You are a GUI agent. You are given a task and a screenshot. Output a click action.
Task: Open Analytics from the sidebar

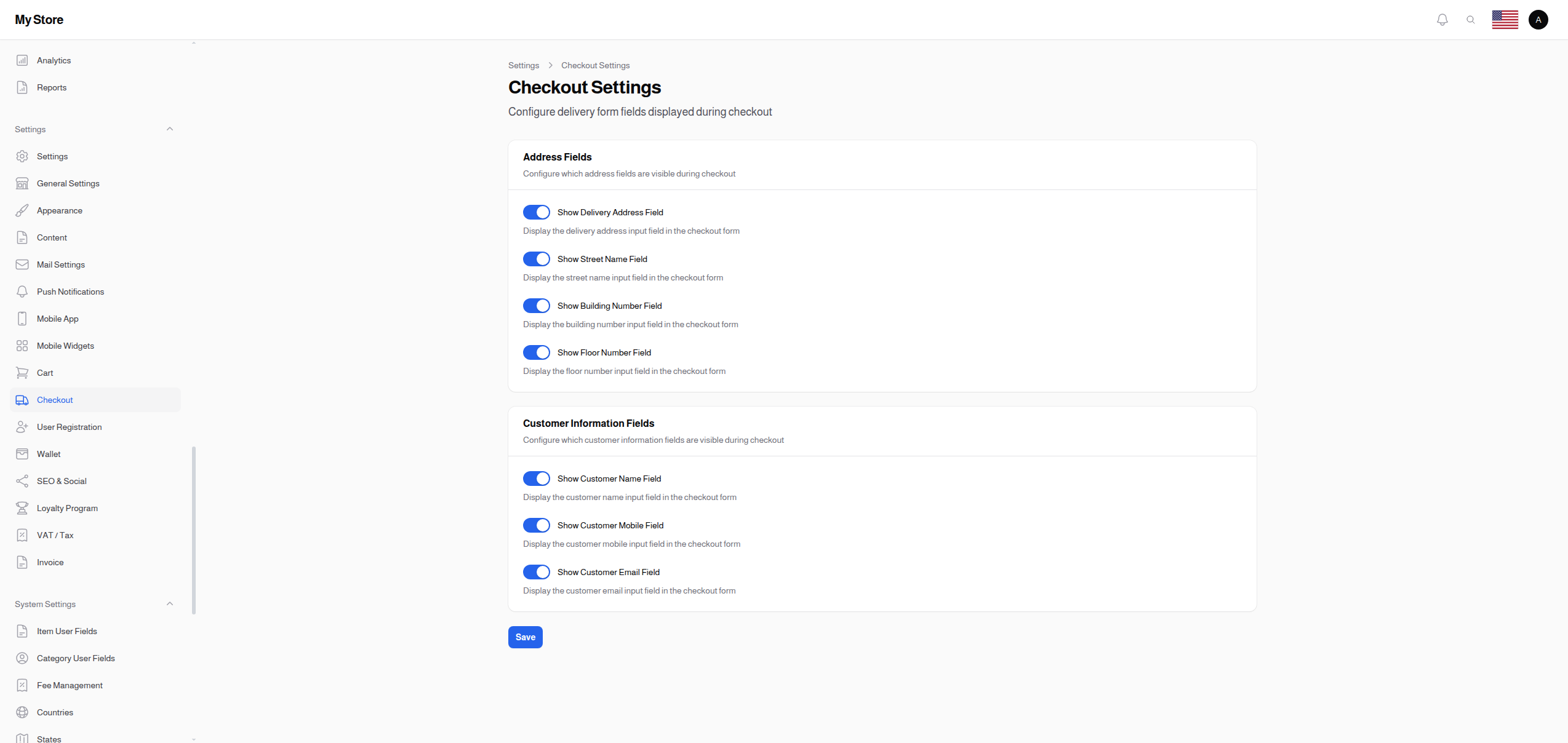coord(53,60)
